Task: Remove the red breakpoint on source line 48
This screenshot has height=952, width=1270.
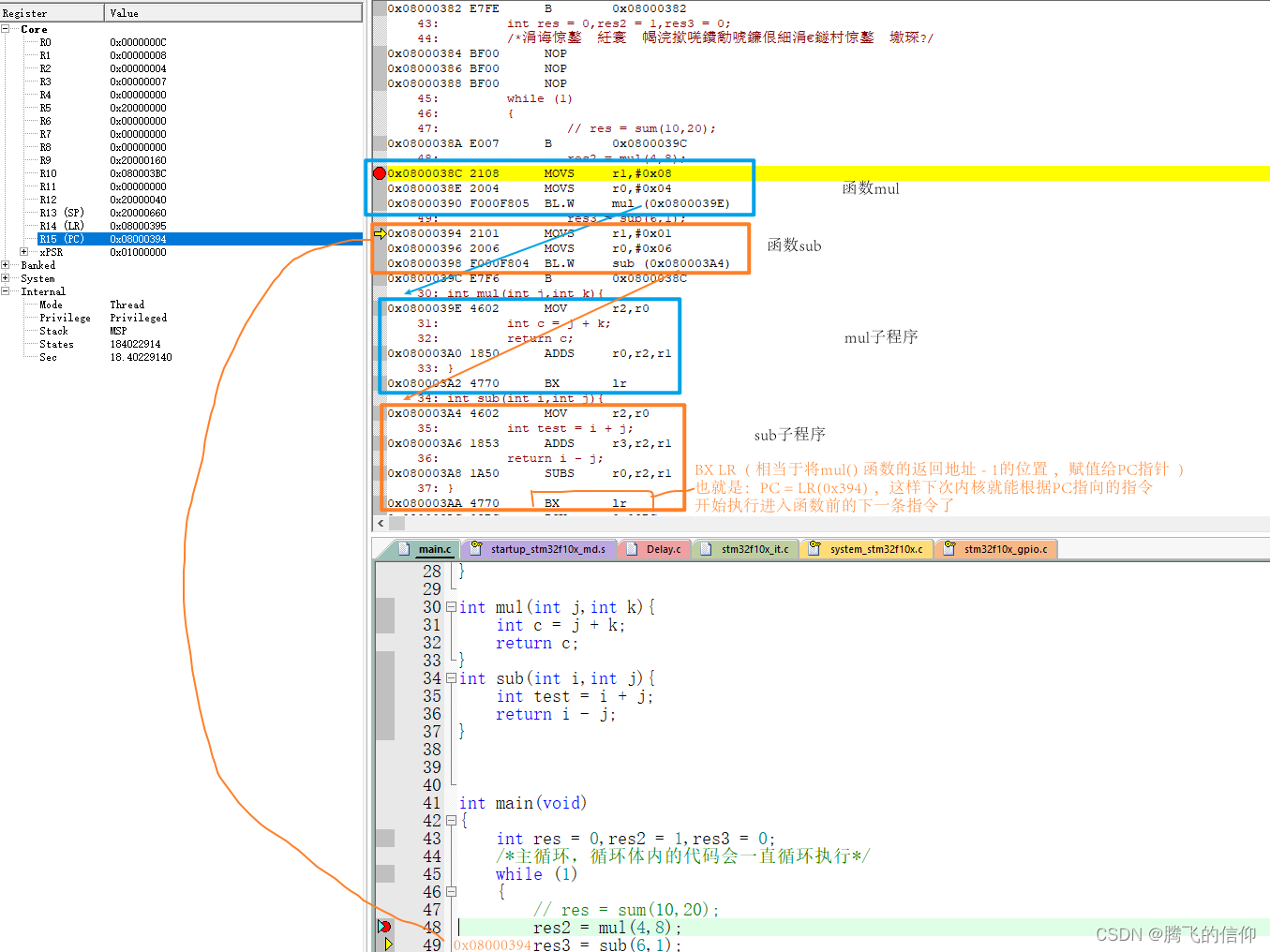Action: click(x=384, y=926)
